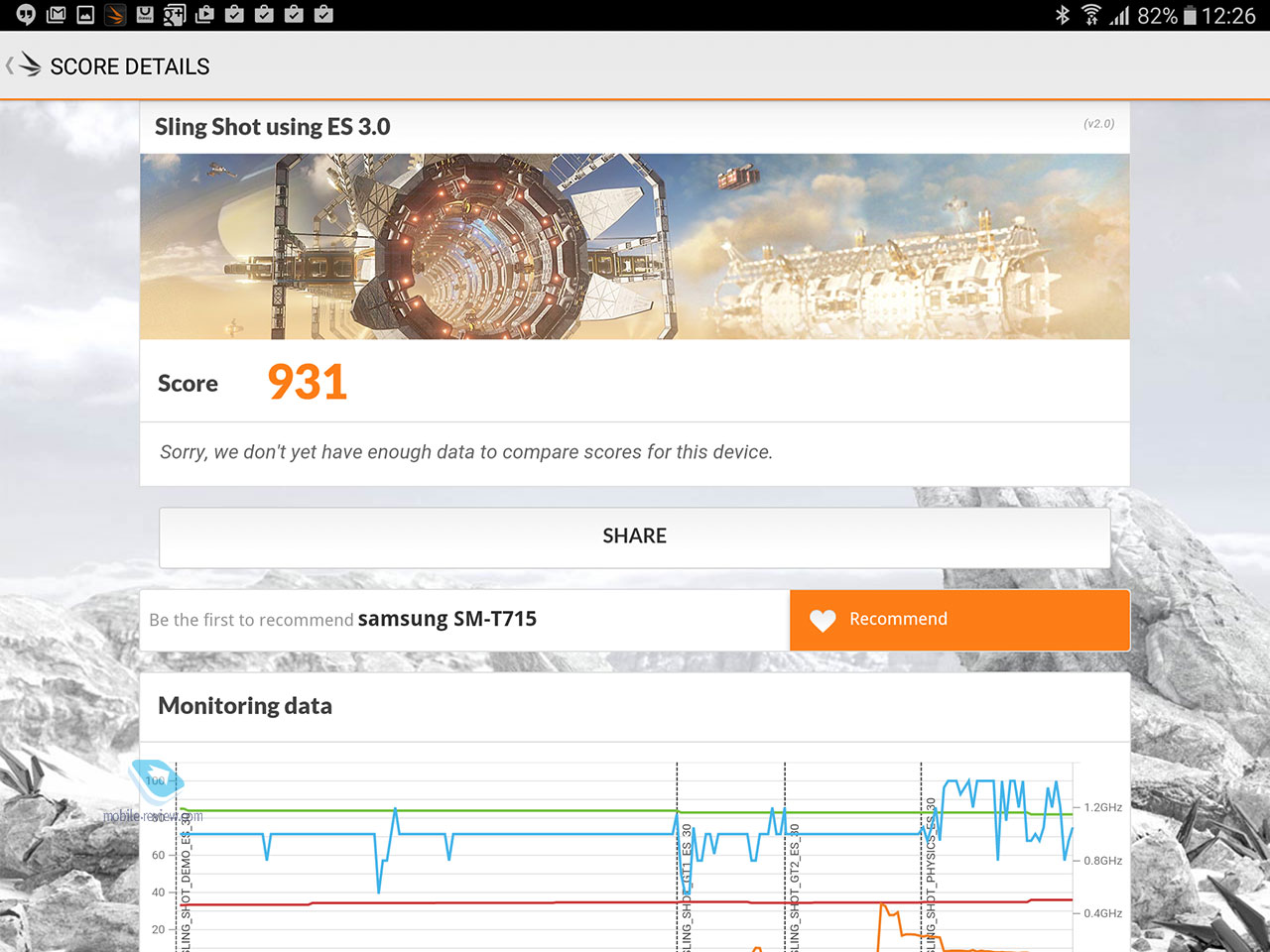Tap the SLING_SHOT_GT1_ES_30 chart marker
The width and height of the screenshot is (1270, 952).
click(687, 887)
